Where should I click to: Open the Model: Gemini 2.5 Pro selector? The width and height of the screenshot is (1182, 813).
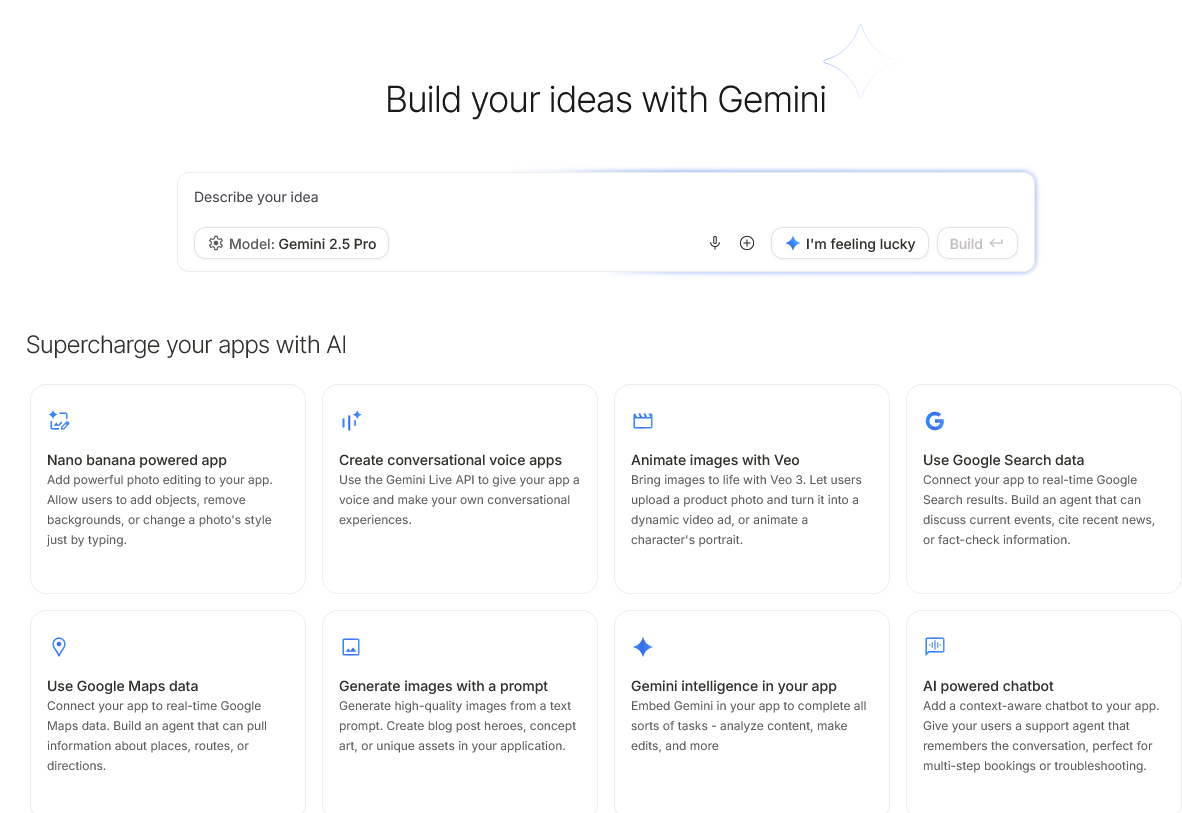pos(291,243)
